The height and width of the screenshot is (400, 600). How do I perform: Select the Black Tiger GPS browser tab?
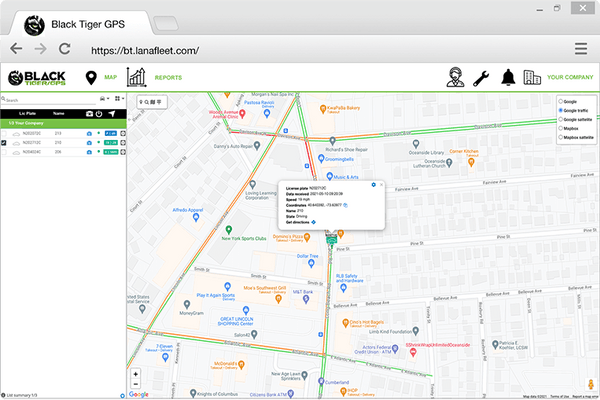point(80,24)
